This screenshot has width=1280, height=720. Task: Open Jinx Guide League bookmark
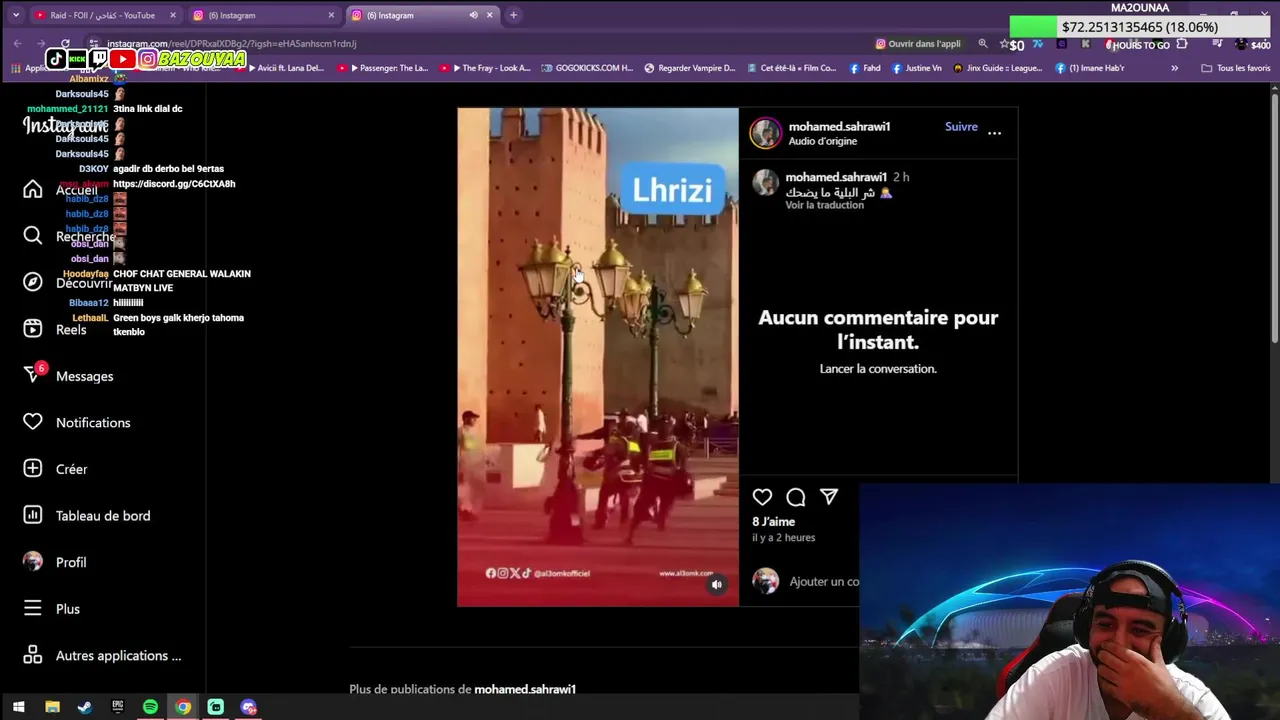pyautogui.click(x=998, y=68)
